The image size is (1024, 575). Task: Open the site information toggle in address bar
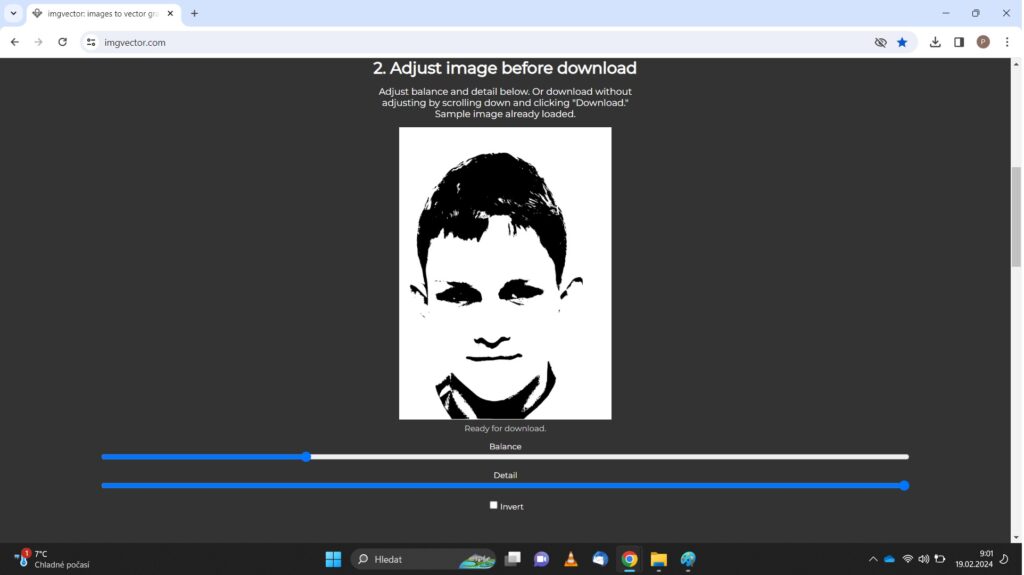(91, 42)
